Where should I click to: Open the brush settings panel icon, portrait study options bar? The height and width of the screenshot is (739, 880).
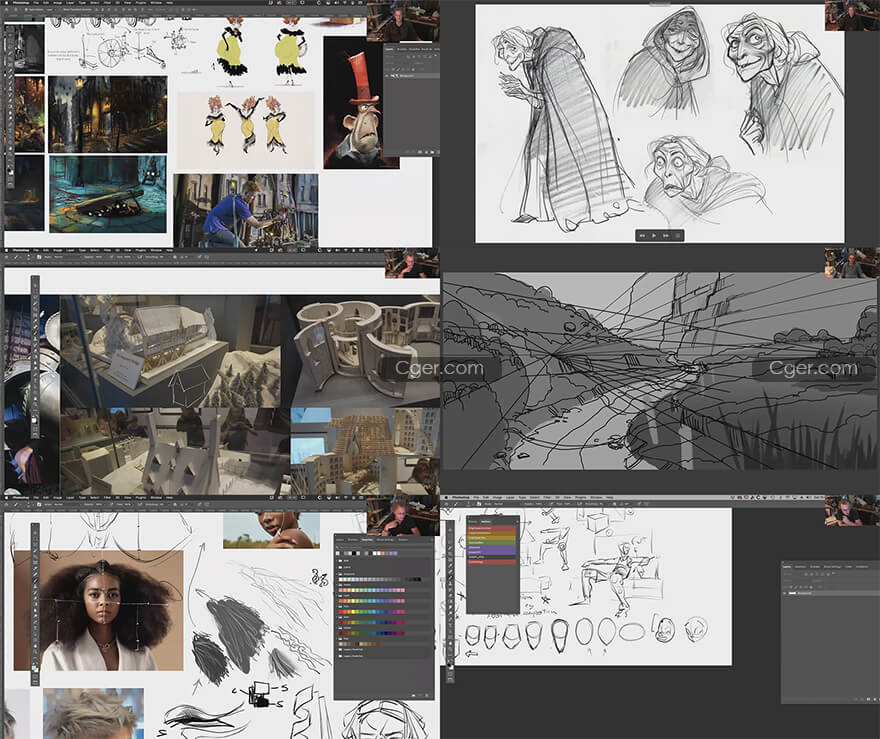[39, 504]
